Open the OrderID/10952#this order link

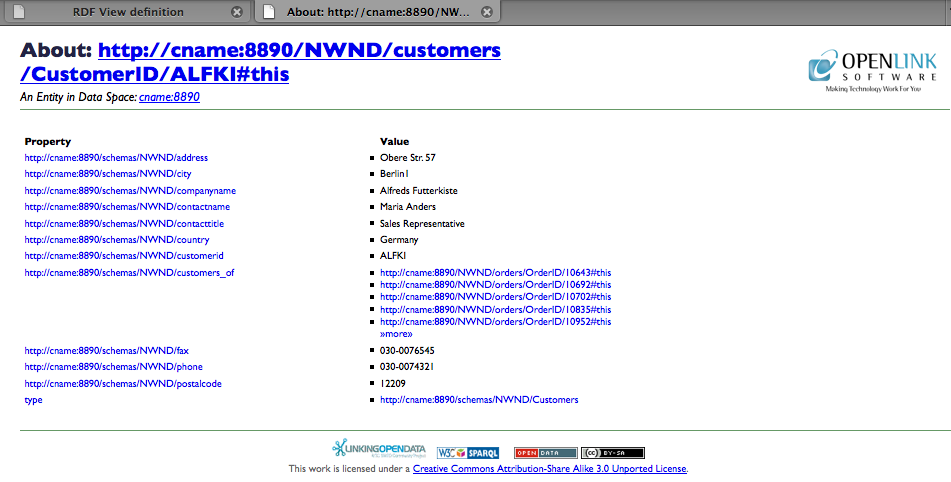(495, 322)
